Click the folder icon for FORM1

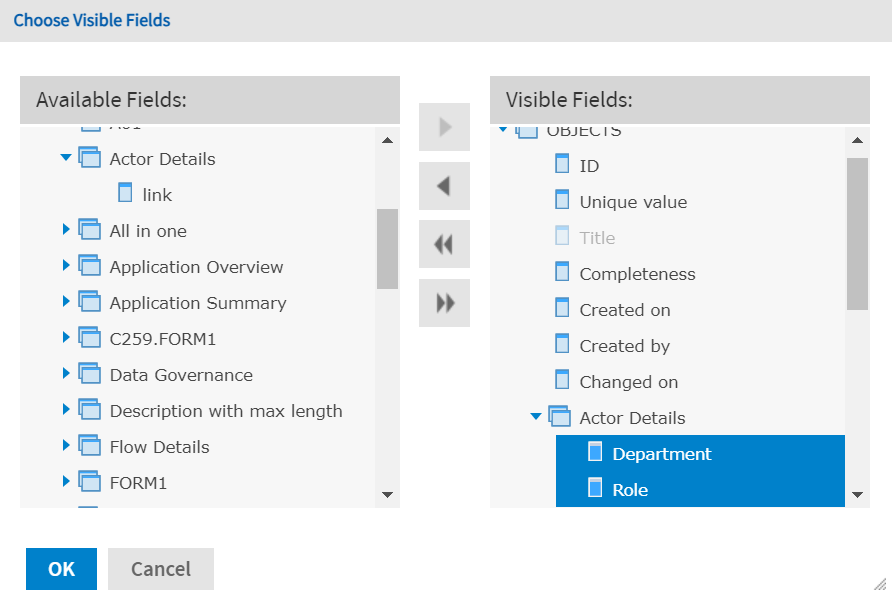[90, 481]
